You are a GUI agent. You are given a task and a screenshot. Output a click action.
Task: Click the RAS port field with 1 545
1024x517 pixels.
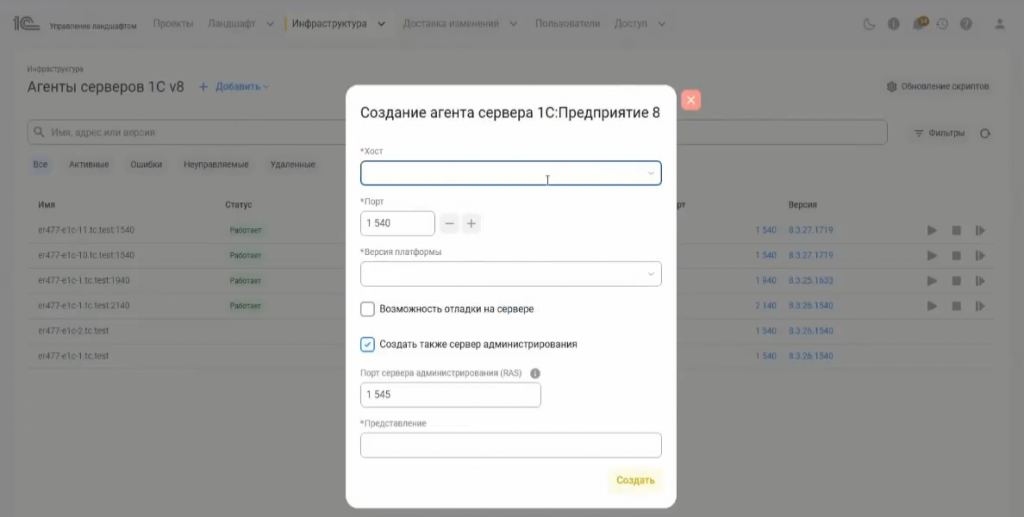pyautogui.click(x=450, y=395)
